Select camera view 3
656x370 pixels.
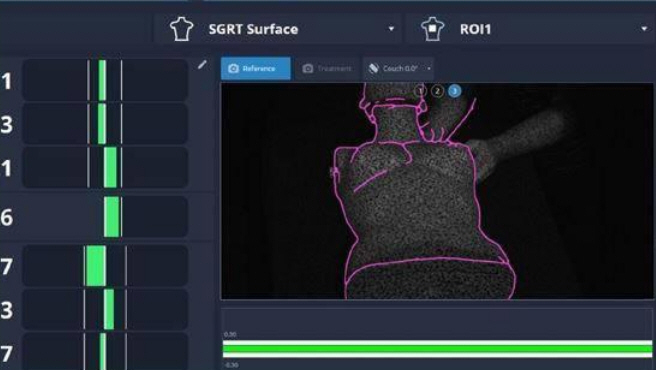[x=454, y=91]
